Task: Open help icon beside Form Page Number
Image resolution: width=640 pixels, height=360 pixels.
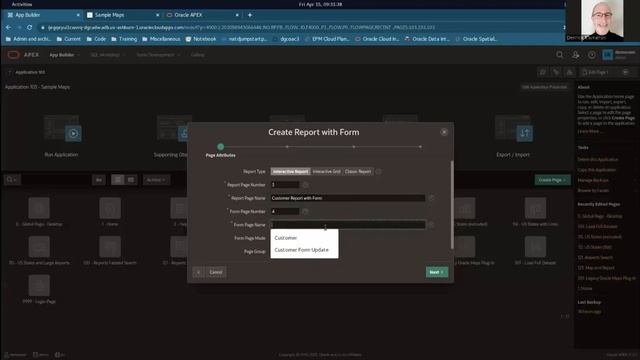Action: [305, 211]
